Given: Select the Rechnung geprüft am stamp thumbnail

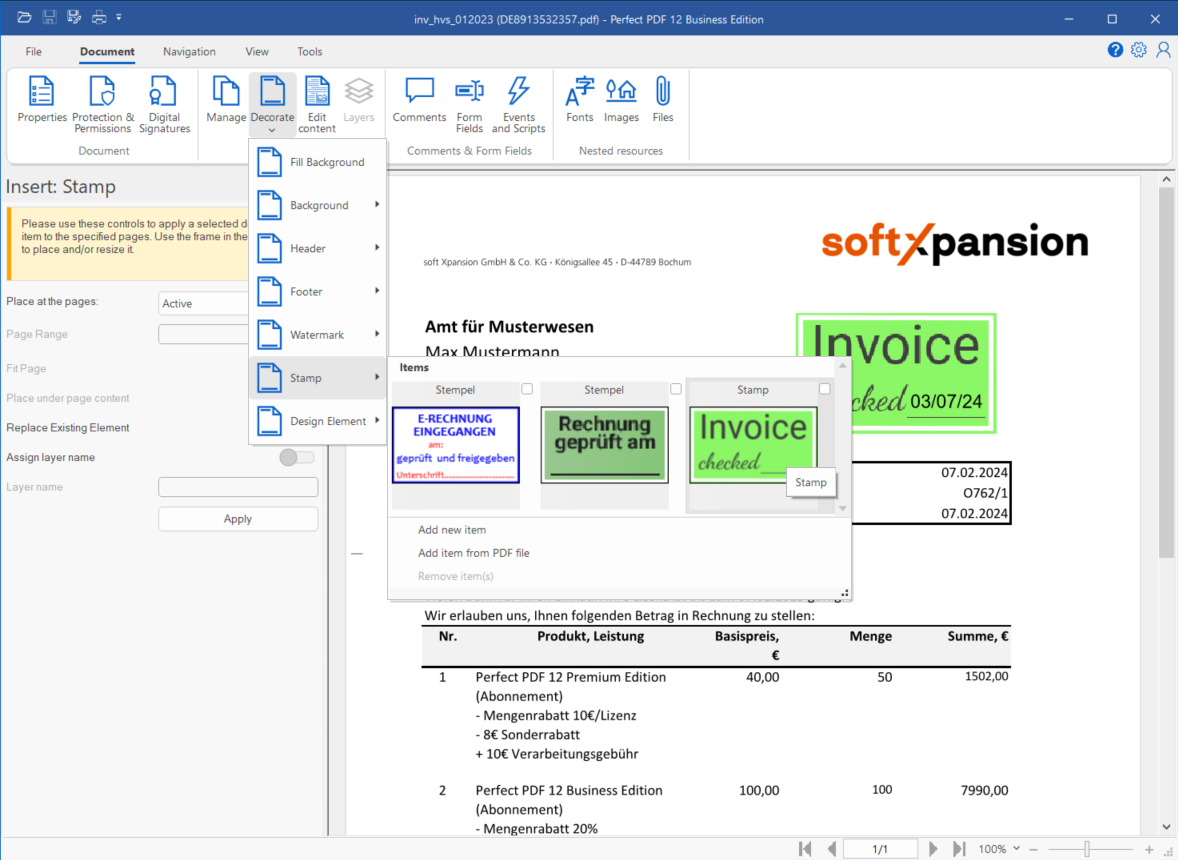Looking at the screenshot, I should [x=604, y=444].
